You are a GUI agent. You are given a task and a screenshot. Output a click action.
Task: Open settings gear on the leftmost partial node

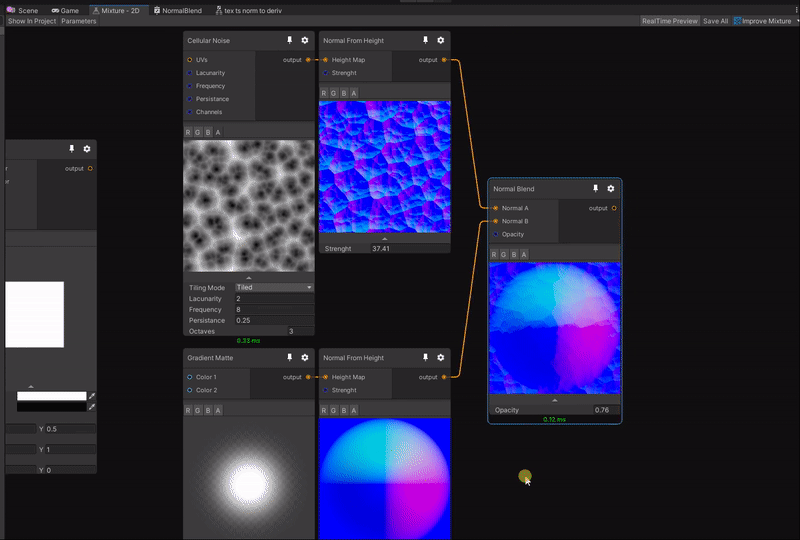[87, 149]
